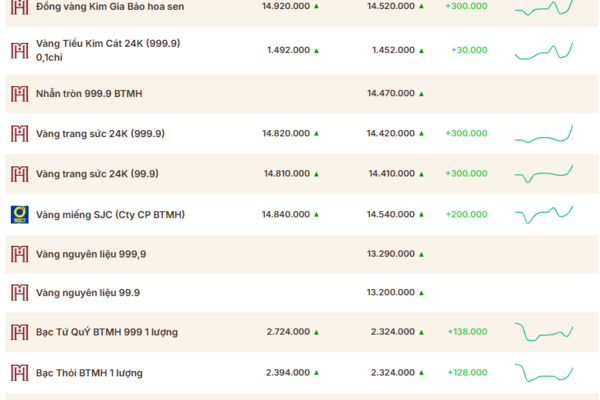600x400 pixels.
Task: Click the SJC logo icon
Action: point(20,214)
